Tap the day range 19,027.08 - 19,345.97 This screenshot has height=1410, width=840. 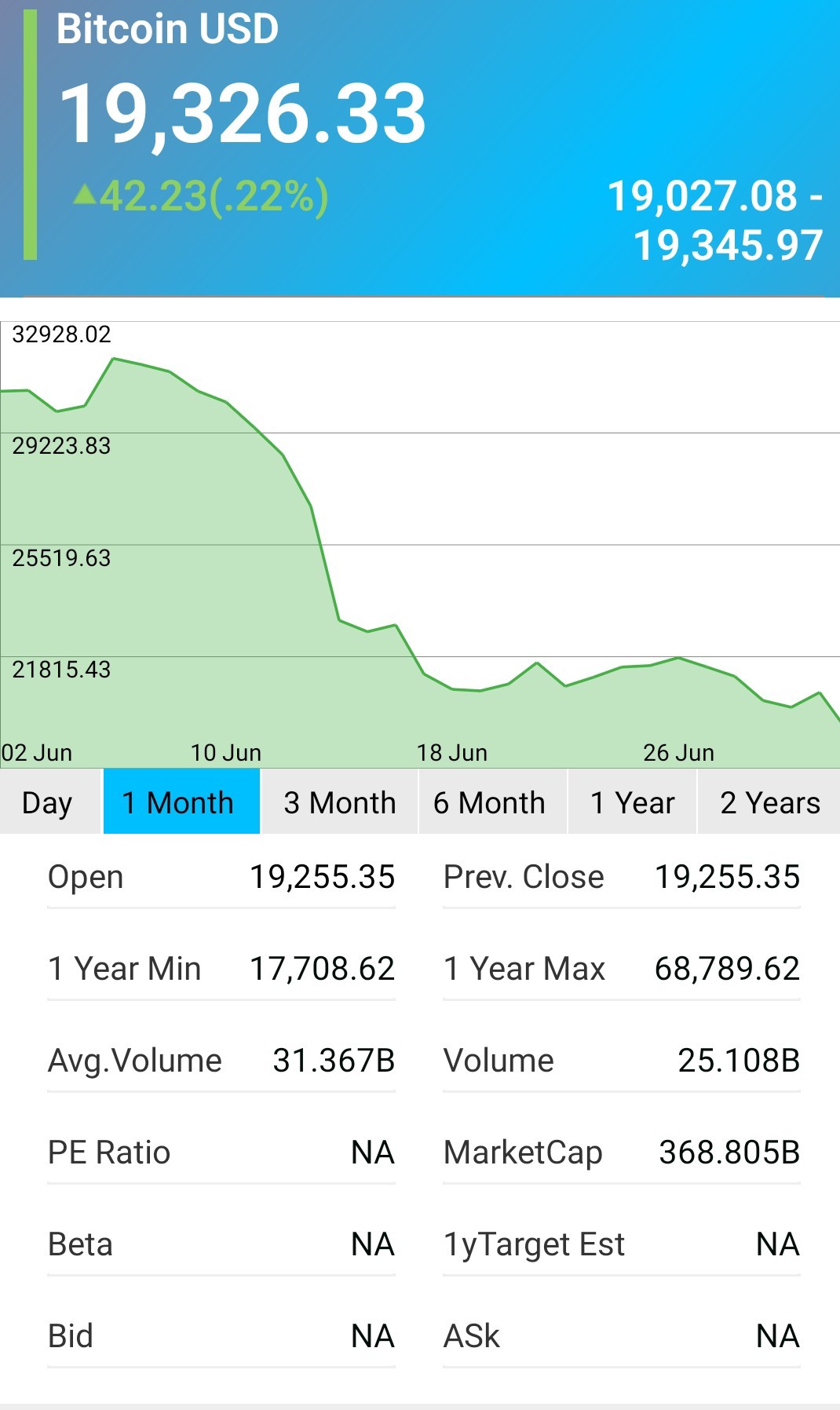[715, 221]
